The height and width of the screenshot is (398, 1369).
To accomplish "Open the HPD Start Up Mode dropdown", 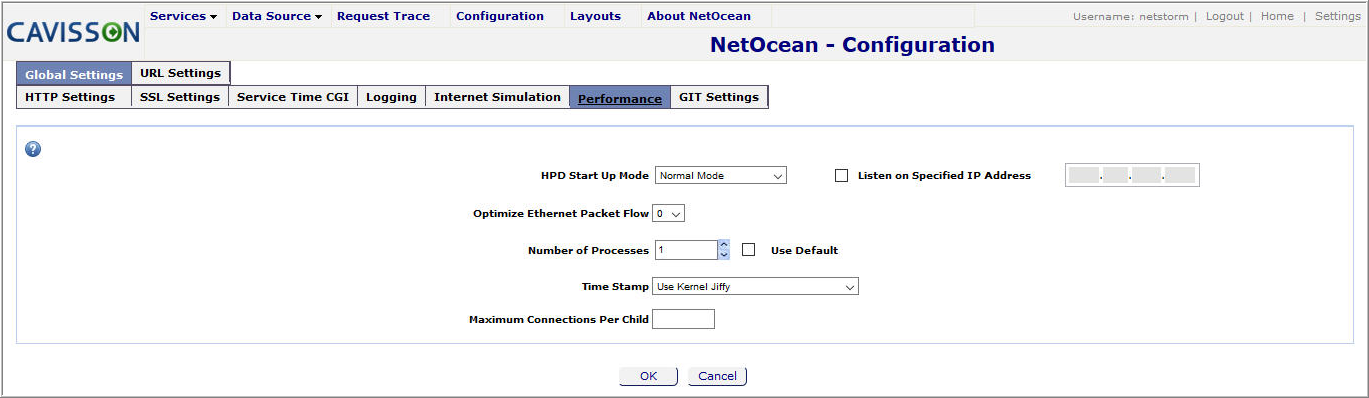I will coord(721,175).
